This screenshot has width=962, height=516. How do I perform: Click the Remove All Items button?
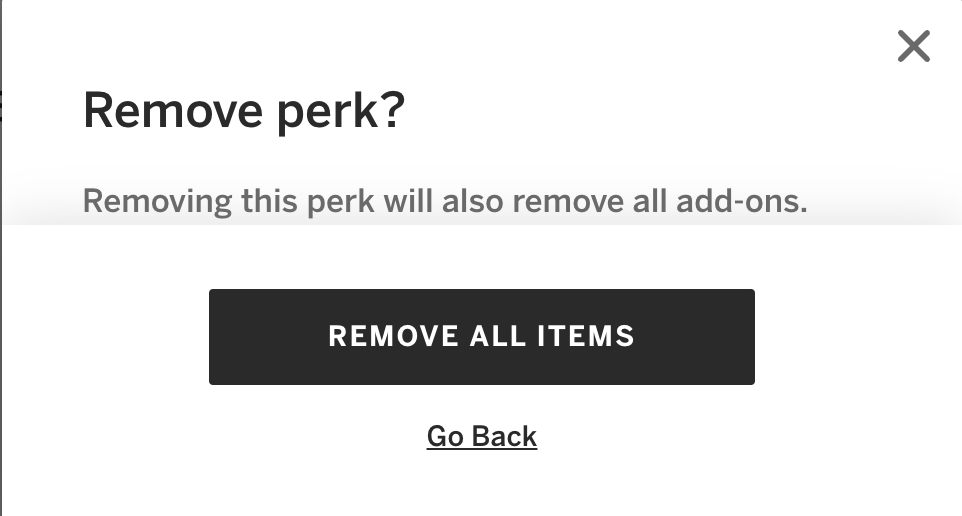tap(482, 337)
